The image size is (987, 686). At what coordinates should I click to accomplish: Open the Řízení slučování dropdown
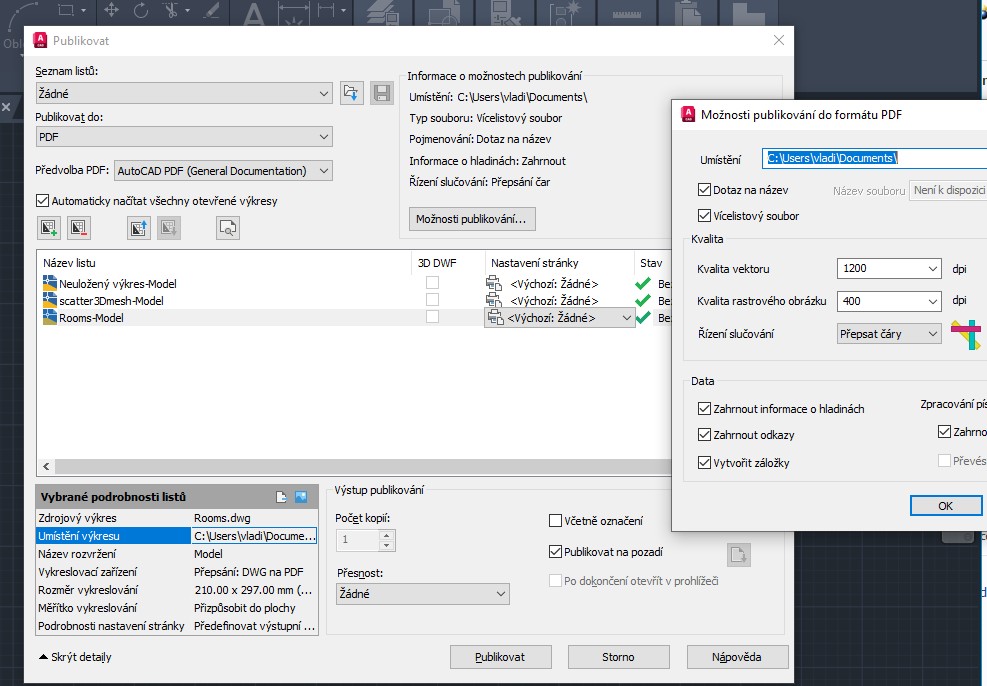889,334
